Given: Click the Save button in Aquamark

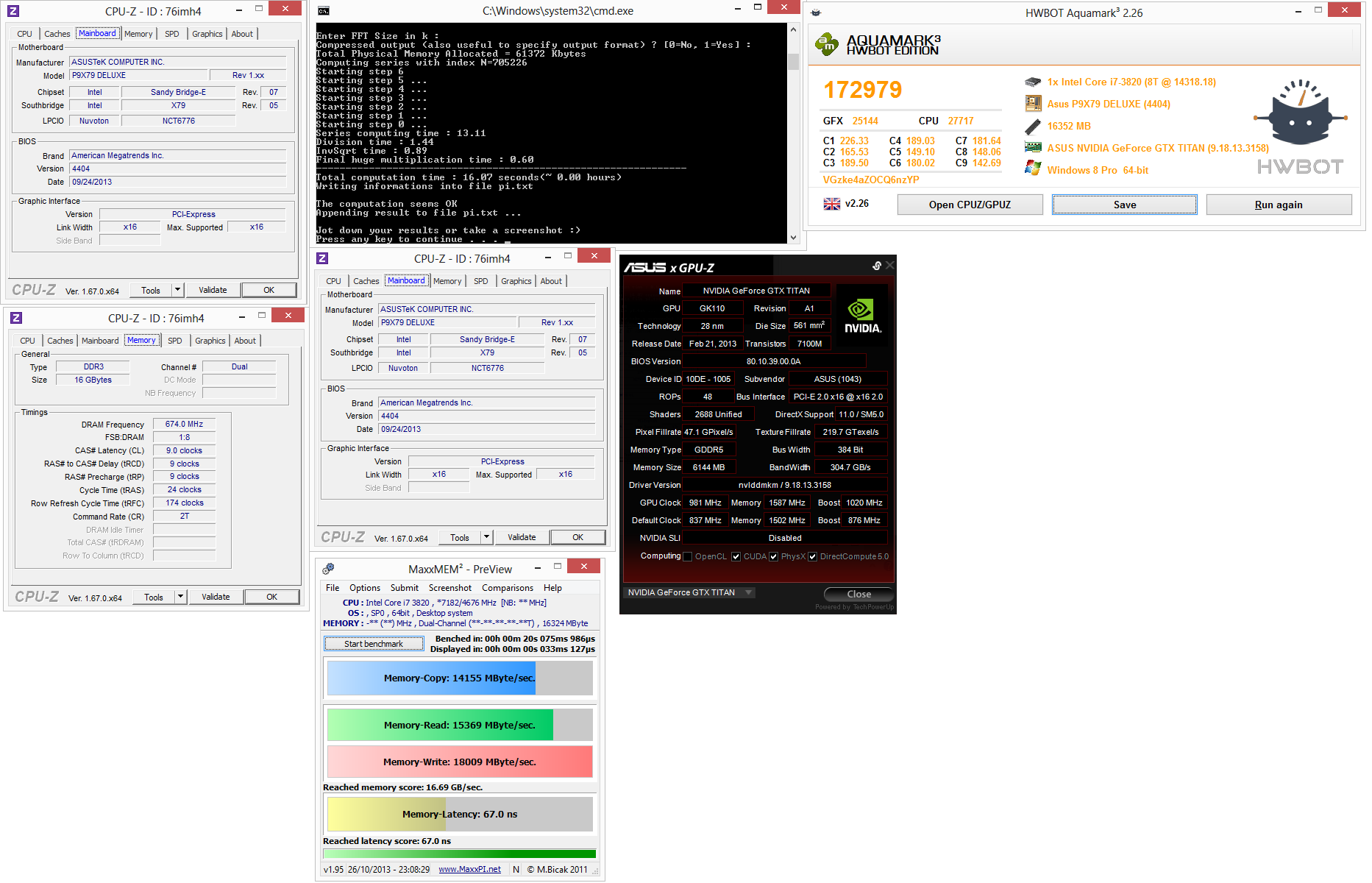Looking at the screenshot, I should [1125, 205].
